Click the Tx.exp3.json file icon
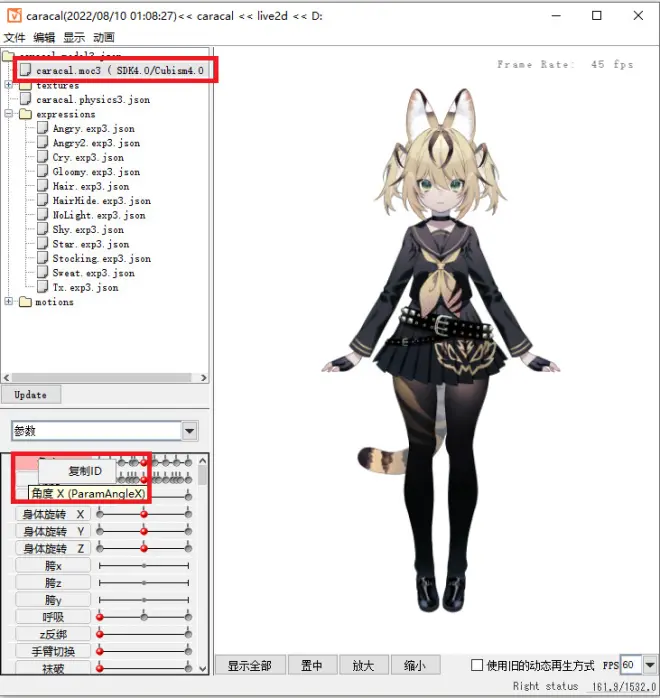This screenshot has width=660, height=698. pos(42,287)
